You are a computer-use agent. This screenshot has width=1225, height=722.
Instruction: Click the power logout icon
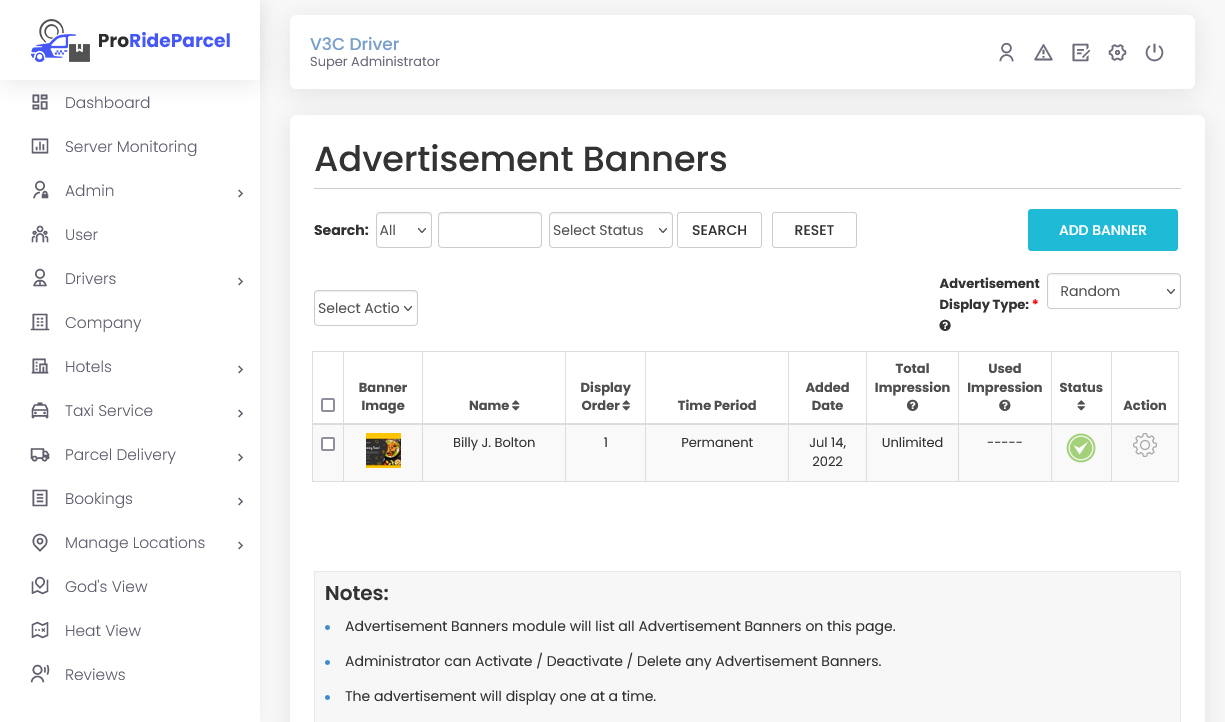1155,52
